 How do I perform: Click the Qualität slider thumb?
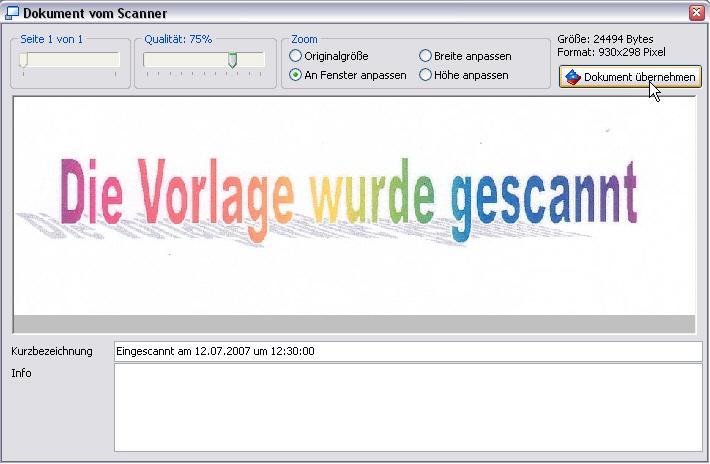pos(232,60)
